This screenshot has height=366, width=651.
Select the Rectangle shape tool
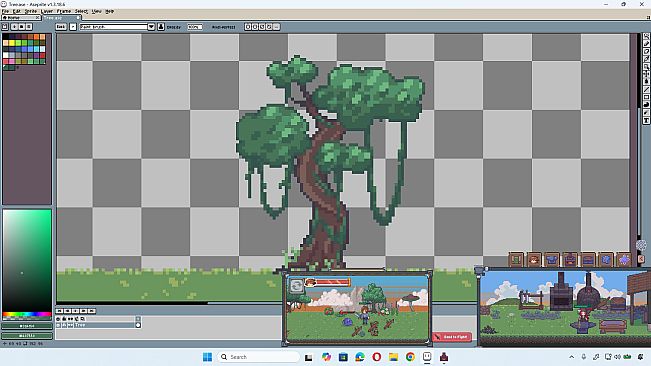tap(646, 97)
